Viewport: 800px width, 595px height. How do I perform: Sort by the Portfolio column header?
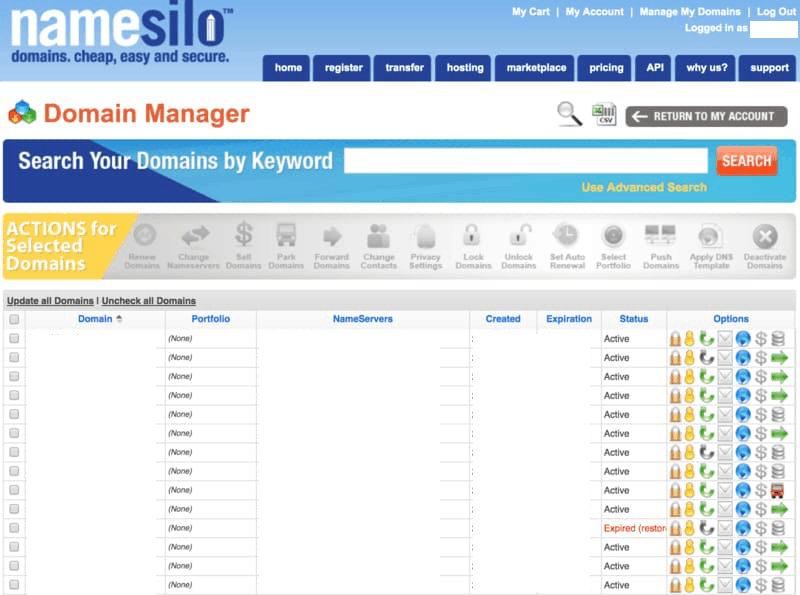coord(211,319)
